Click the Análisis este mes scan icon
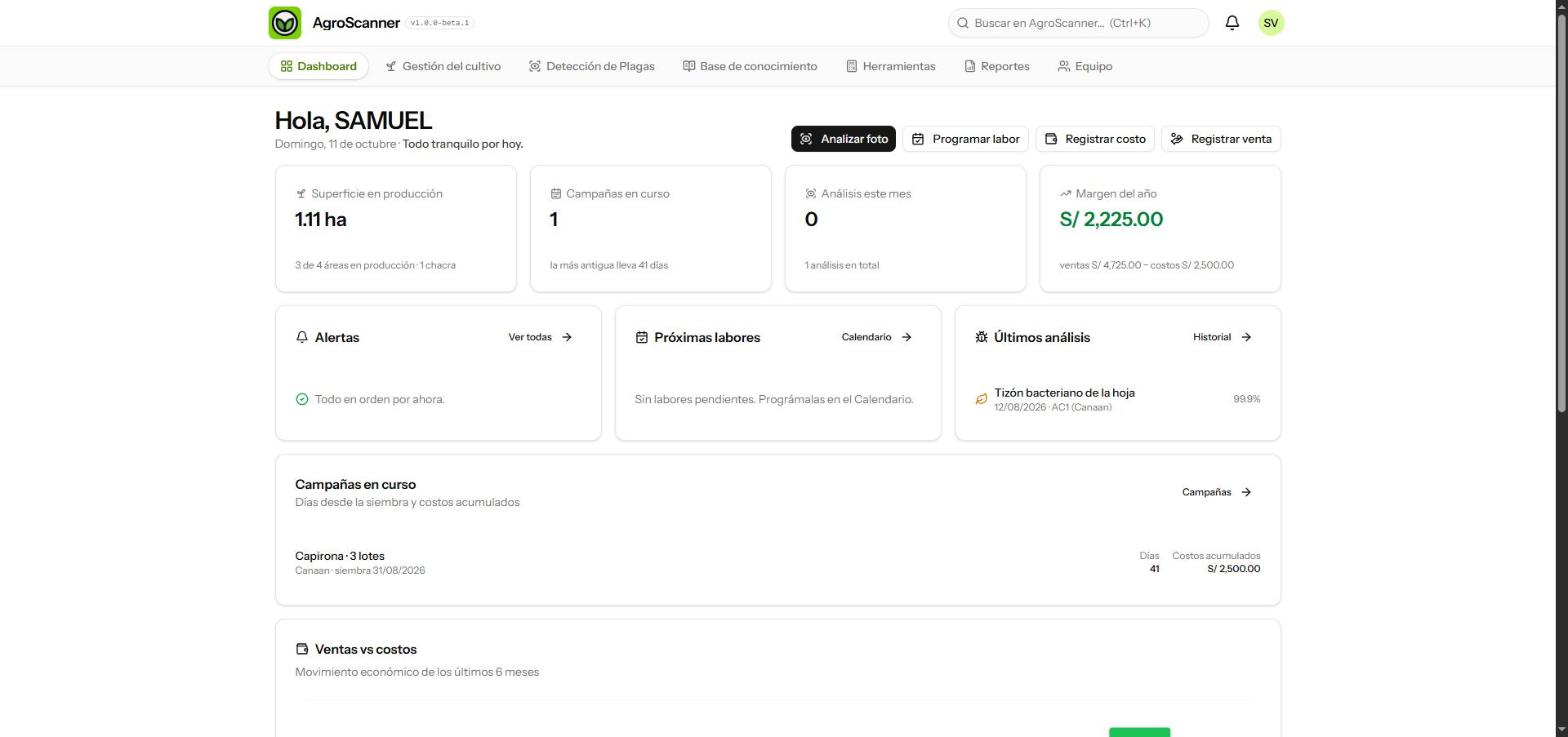The width and height of the screenshot is (1568, 737). (811, 194)
